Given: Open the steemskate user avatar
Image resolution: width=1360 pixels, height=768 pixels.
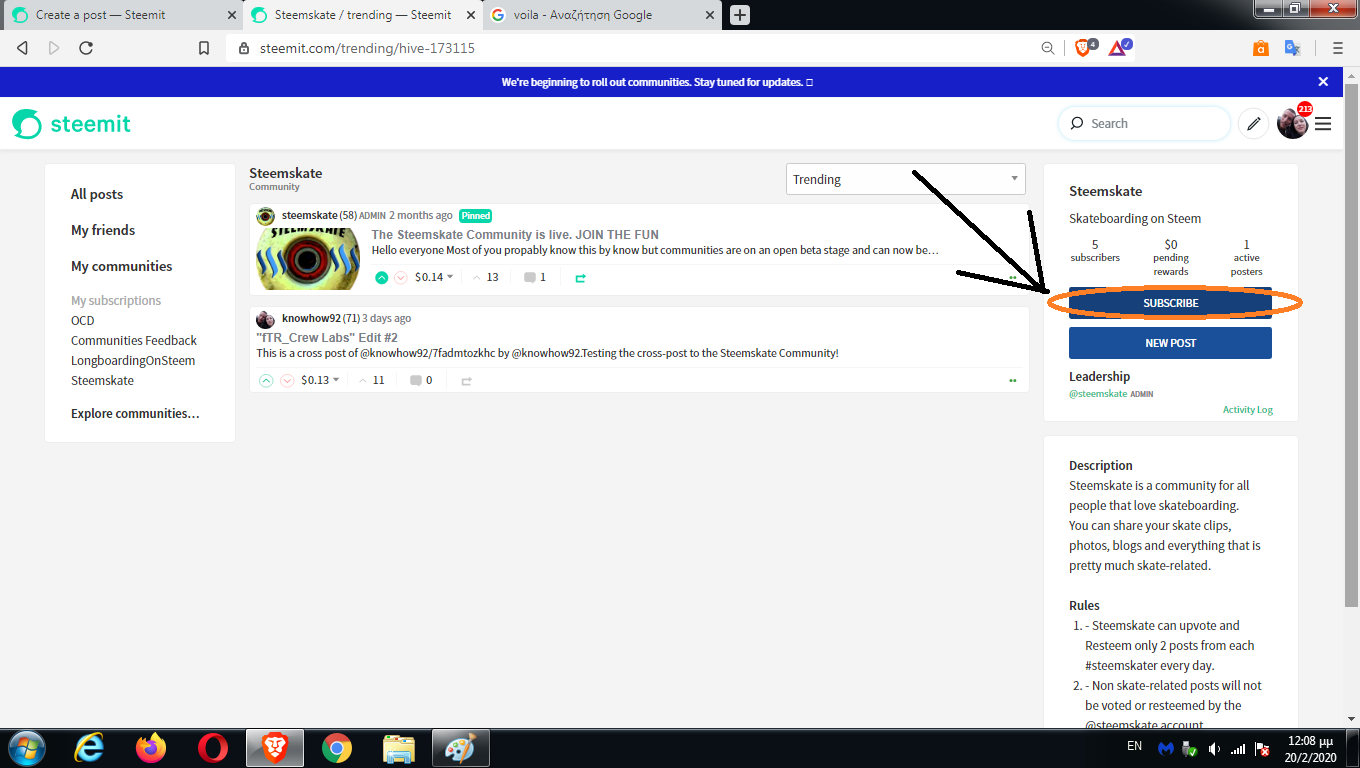Looking at the screenshot, I should tap(266, 216).
